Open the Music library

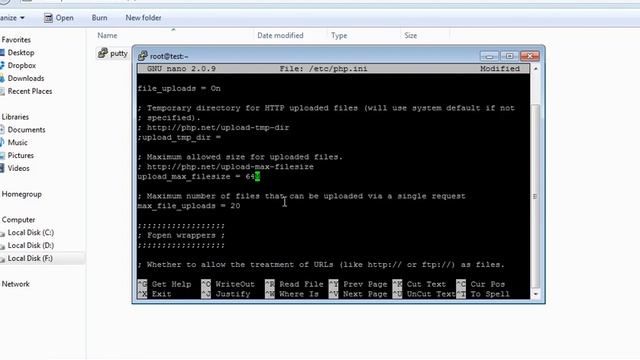[x=17, y=142]
